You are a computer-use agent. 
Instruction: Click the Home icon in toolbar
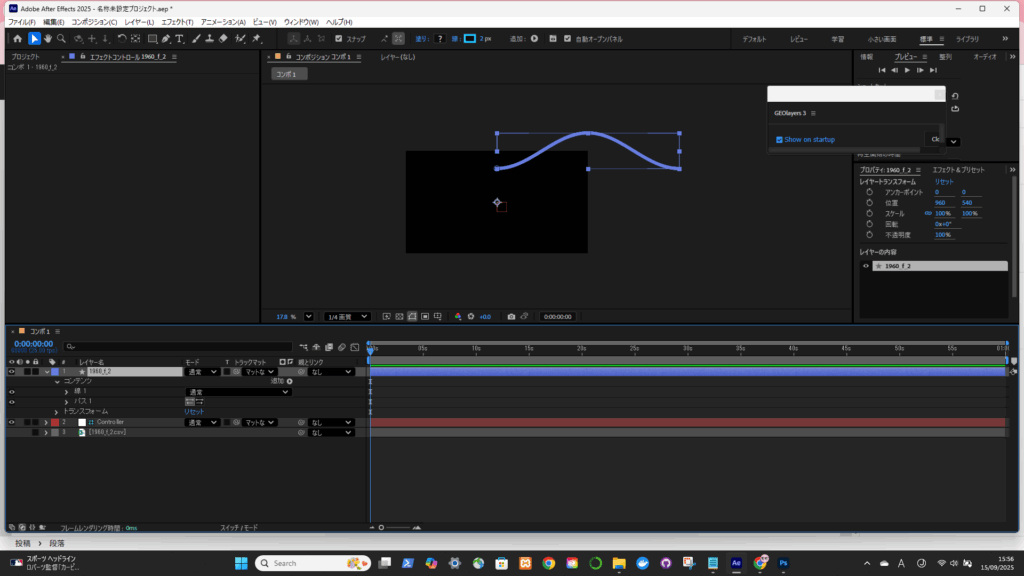[17, 39]
